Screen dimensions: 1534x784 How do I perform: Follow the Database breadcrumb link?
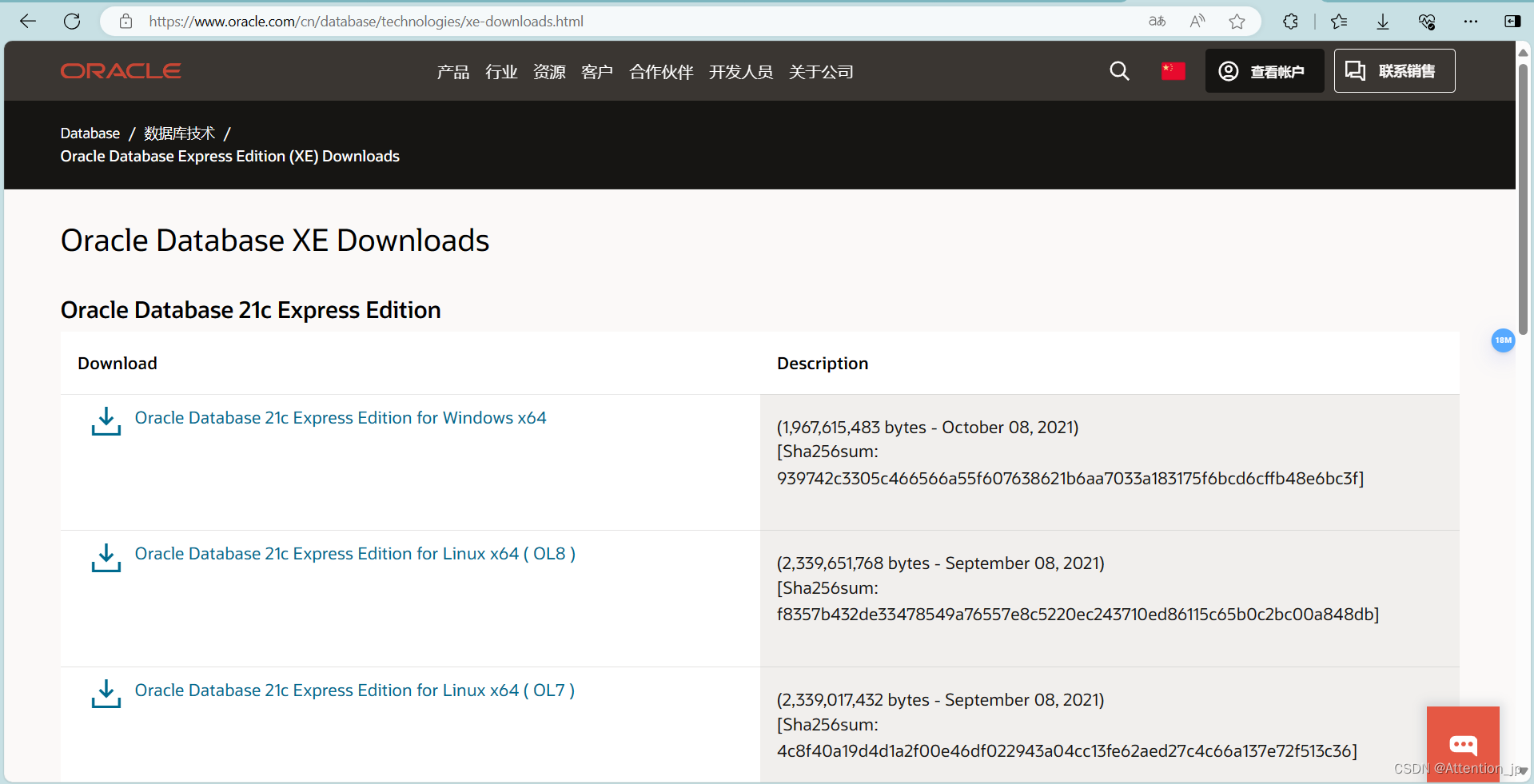(x=90, y=133)
